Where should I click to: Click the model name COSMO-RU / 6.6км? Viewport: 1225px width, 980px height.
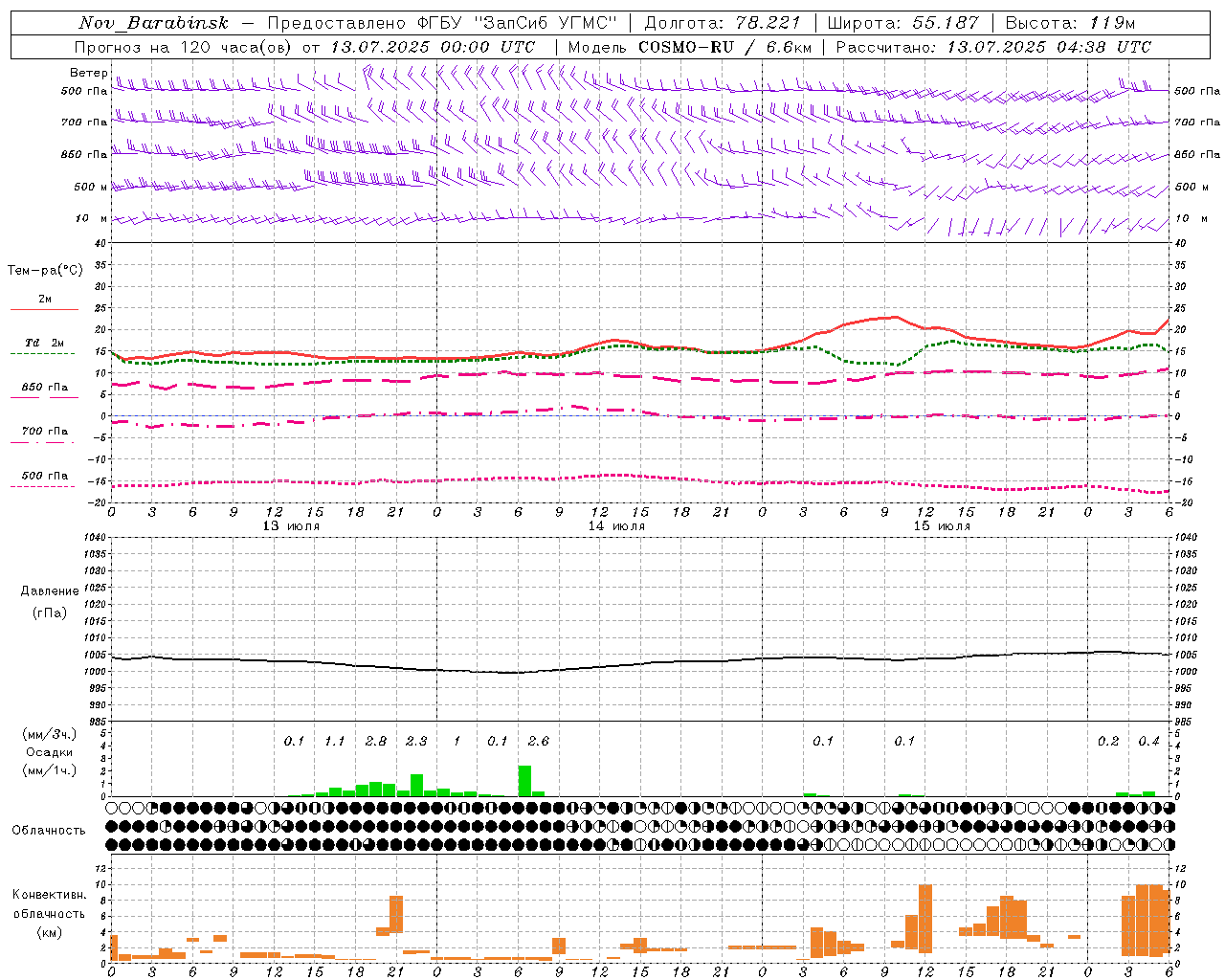[x=724, y=47]
